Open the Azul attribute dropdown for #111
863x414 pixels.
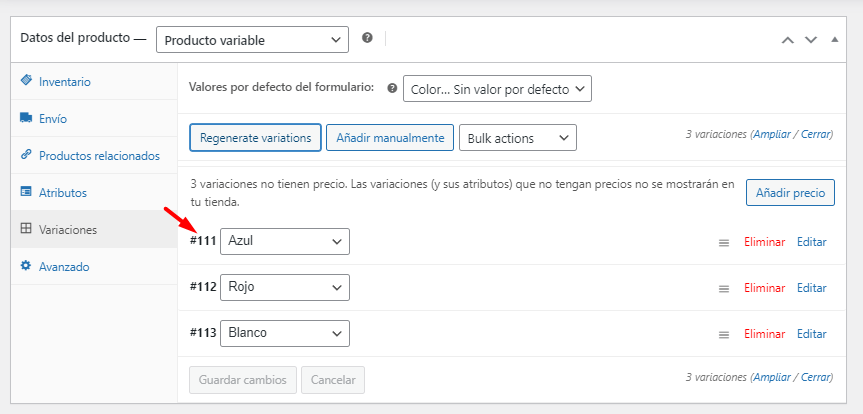(285, 241)
